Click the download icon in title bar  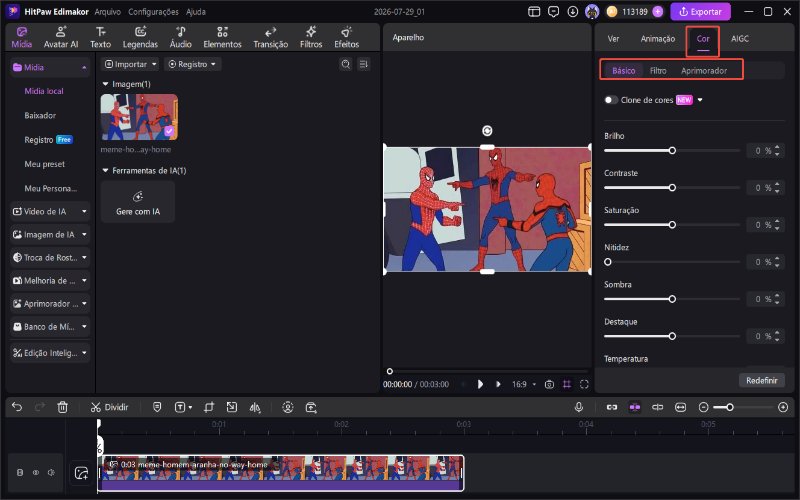(572, 12)
